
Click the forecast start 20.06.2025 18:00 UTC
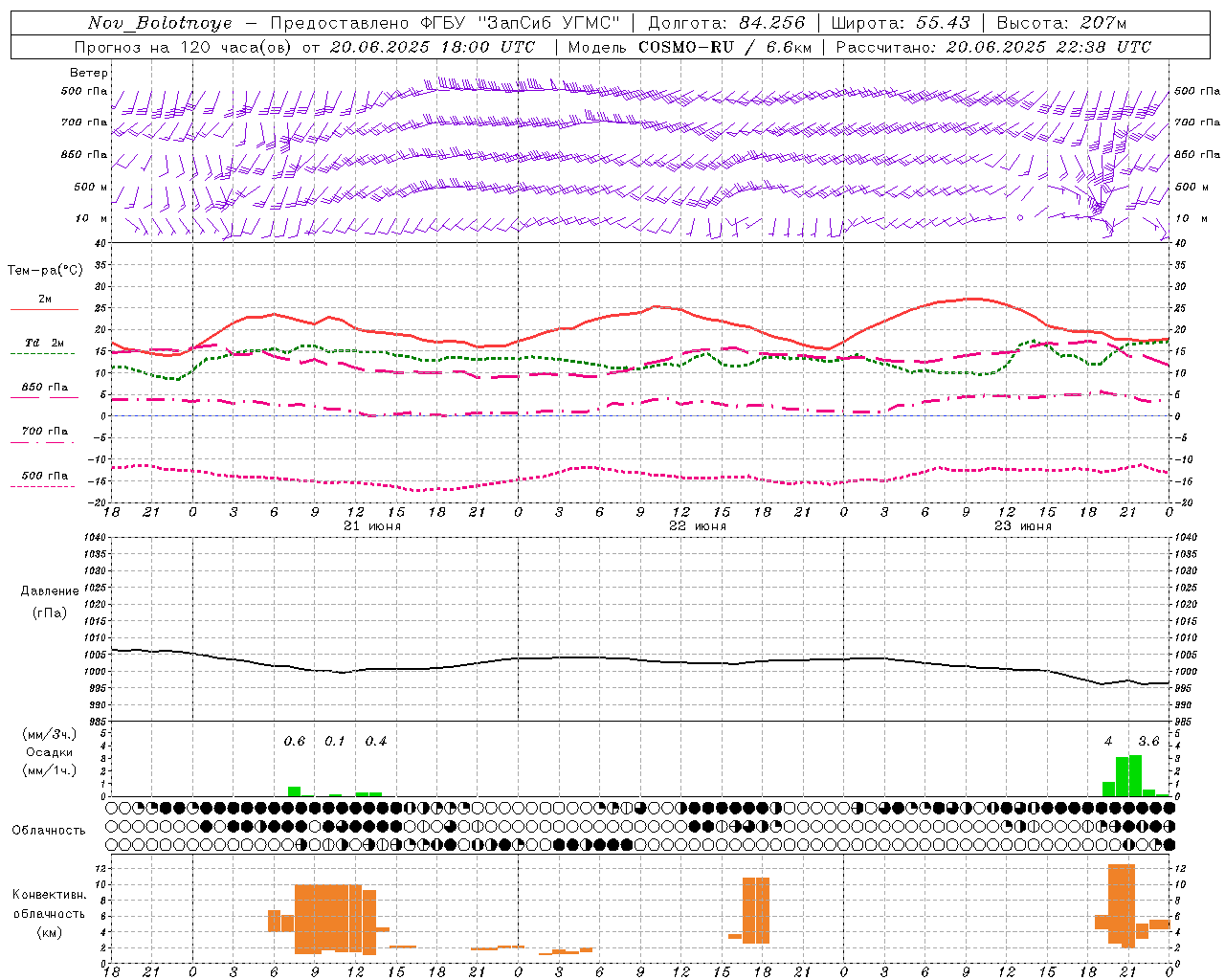(432, 47)
